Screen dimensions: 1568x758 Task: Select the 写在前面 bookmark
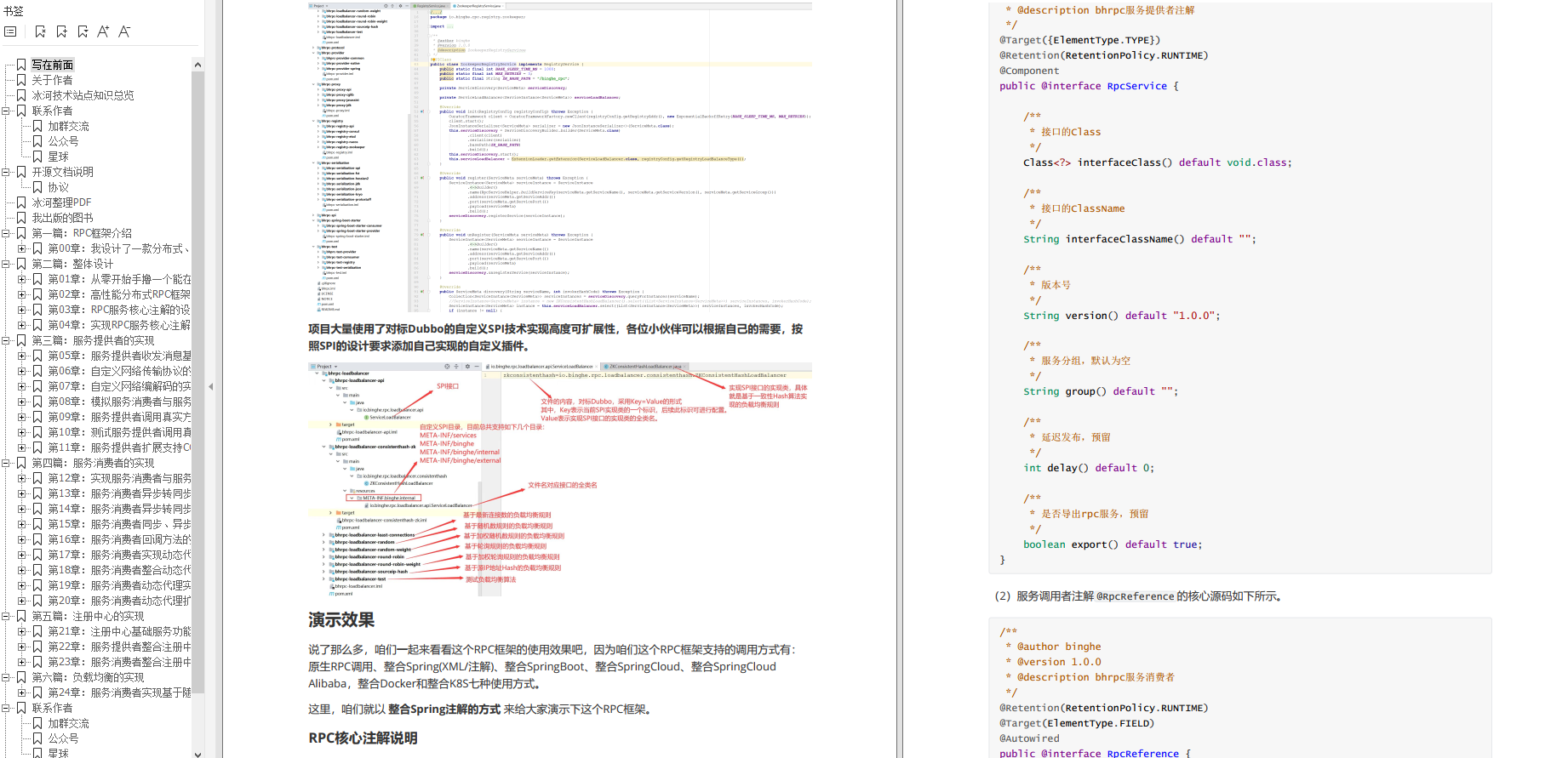tap(53, 65)
